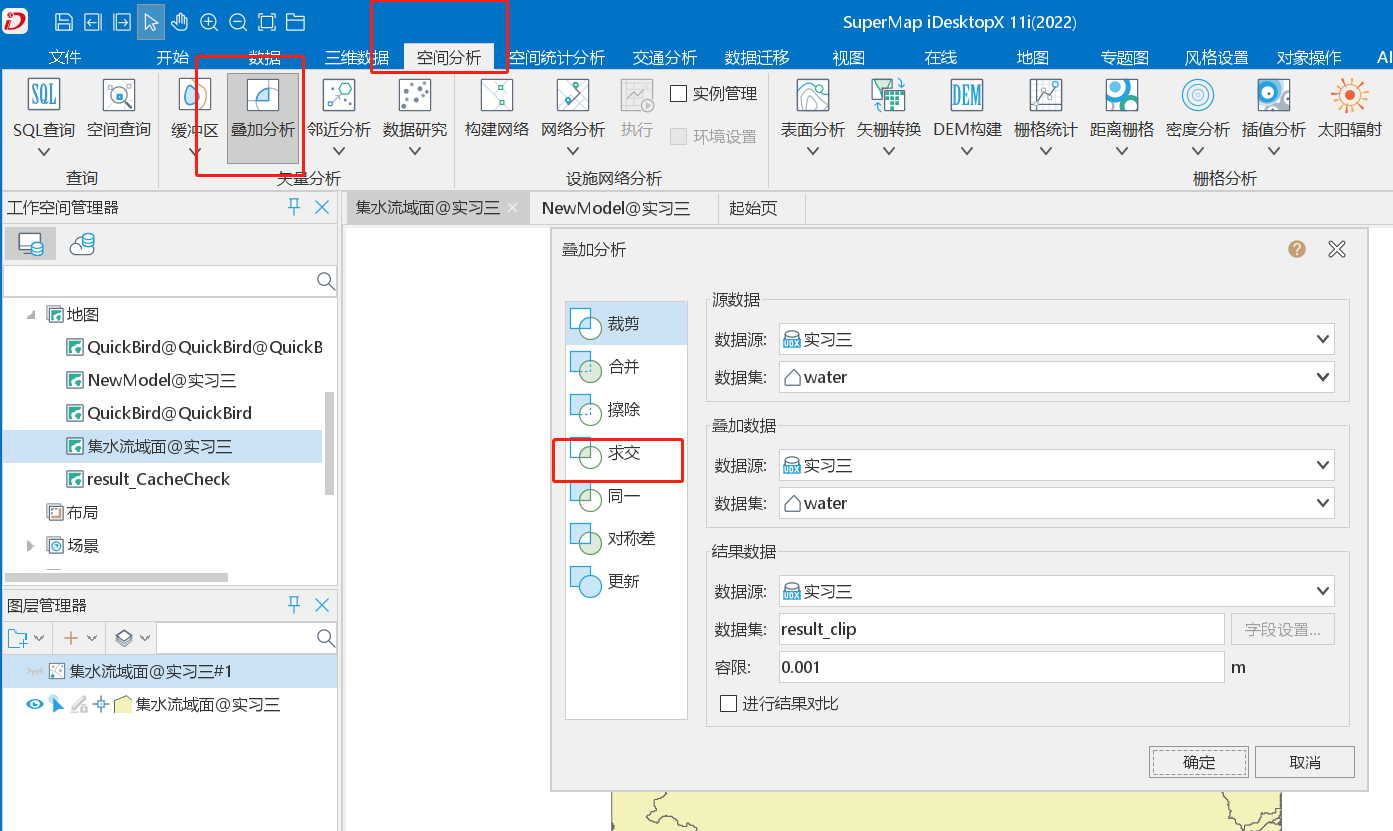Hide visible layer 集水流域面@实习三 with eye icon
This screenshot has width=1393, height=831.
(x=35, y=705)
